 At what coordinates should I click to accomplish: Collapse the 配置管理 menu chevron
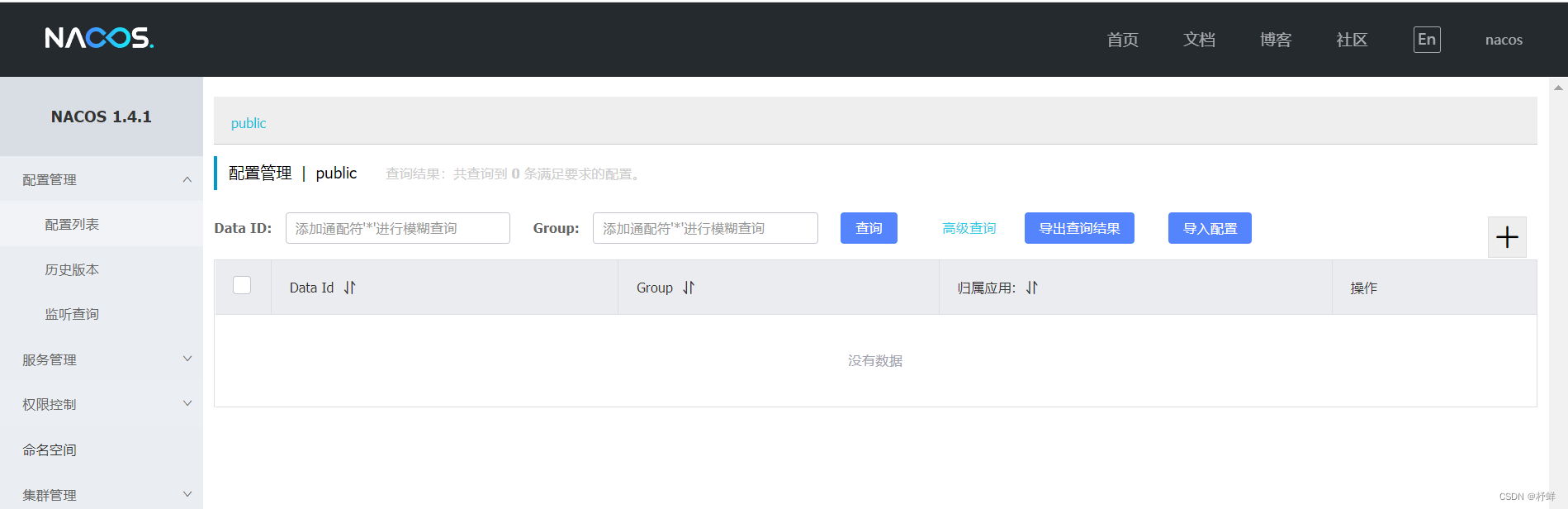pyautogui.click(x=187, y=179)
